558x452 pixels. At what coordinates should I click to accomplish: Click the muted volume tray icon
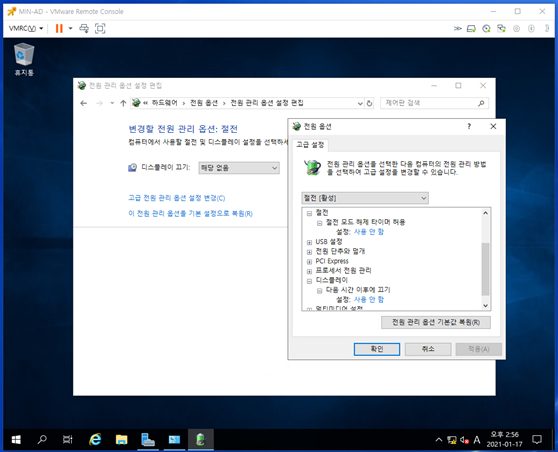pos(464,440)
